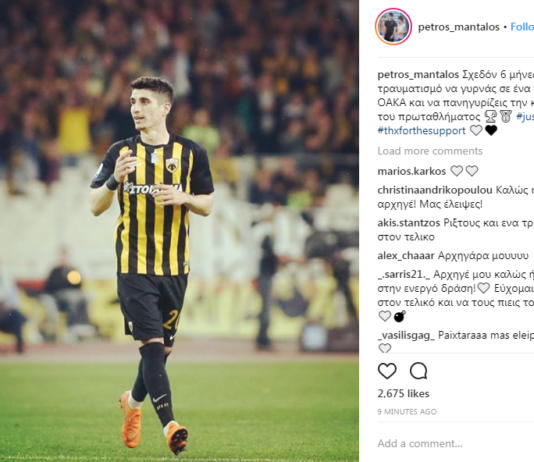Open the #thxforthesupport hashtag
This screenshot has height=462, width=534.
(x=421, y=131)
